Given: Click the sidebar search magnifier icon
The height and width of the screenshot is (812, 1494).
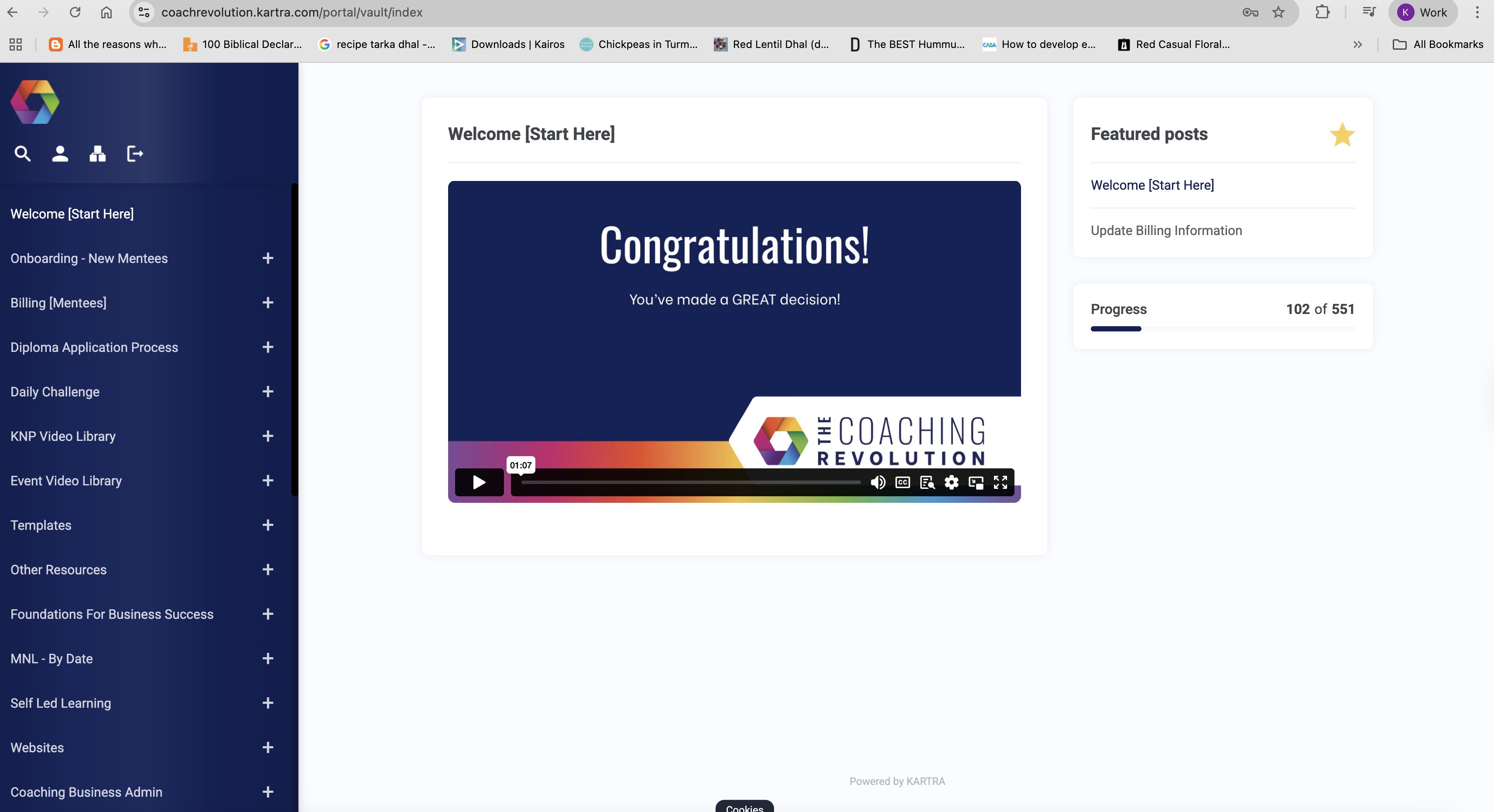Looking at the screenshot, I should 23,154.
